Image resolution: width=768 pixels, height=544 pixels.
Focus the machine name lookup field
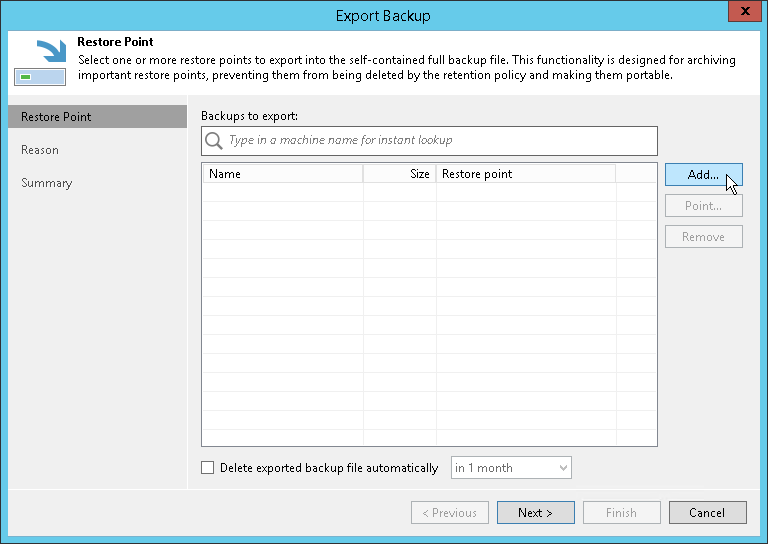click(440, 141)
